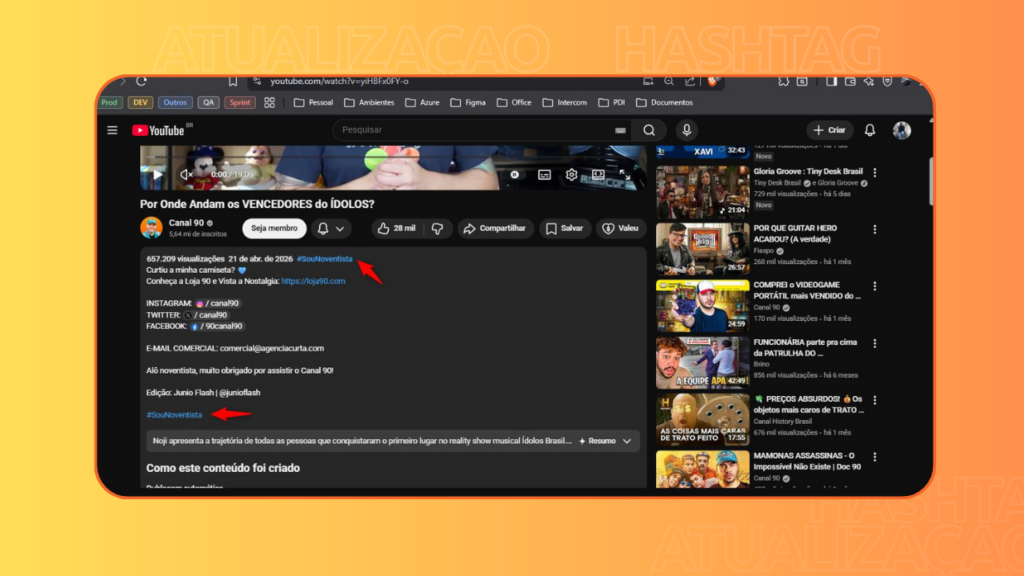Image resolution: width=1024 pixels, height=576 pixels.
Task: Open the Leo AI sparkle icon
Action: [x=869, y=82]
